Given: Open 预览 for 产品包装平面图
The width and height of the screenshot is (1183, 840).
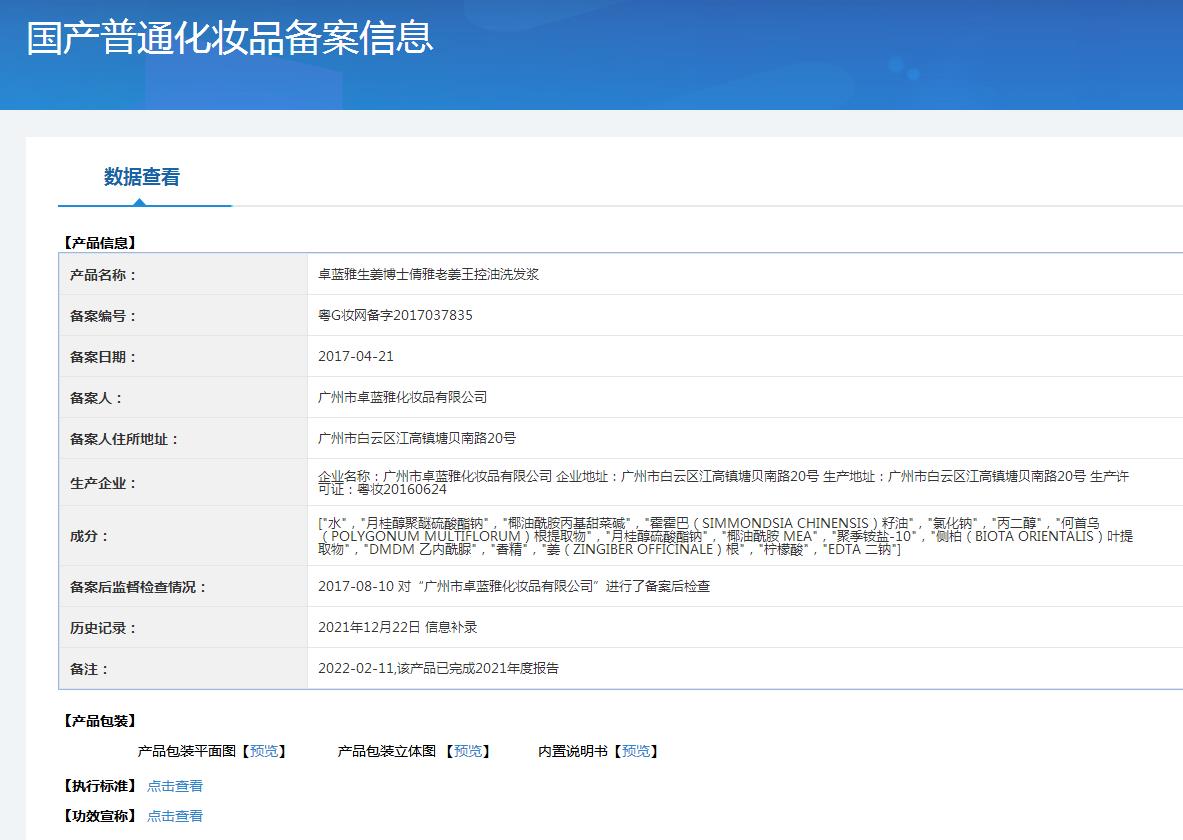Looking at the screenshot, I should (265, 751).
